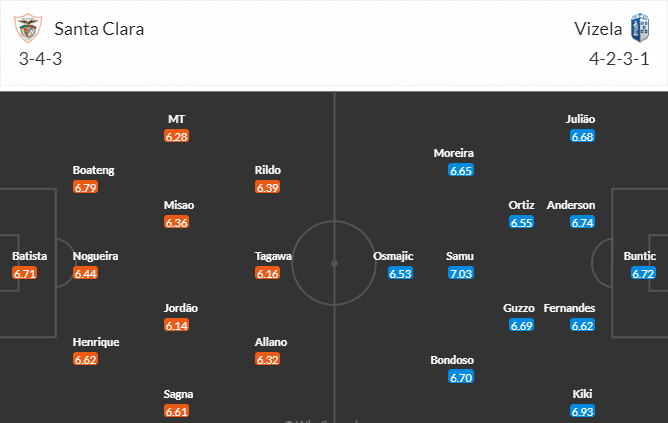
Task: Open the Santa Clara team name link
Action: (x=99, y=29)
